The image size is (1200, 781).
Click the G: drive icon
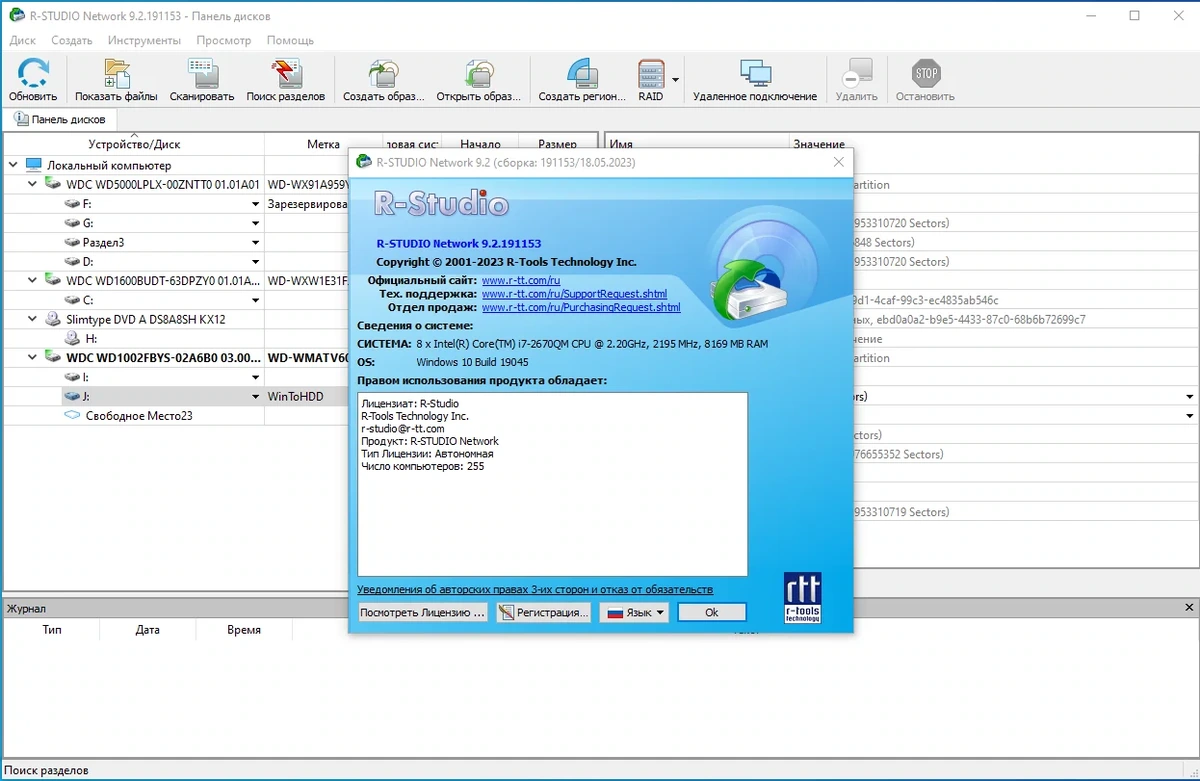(x=73, y=223)
